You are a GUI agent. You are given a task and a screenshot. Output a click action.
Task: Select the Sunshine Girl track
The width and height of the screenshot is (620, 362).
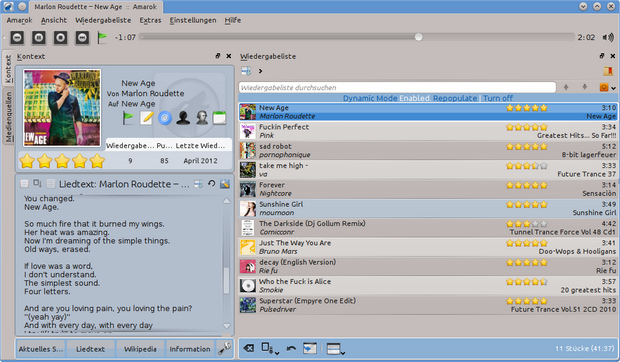tap(428, 209)
